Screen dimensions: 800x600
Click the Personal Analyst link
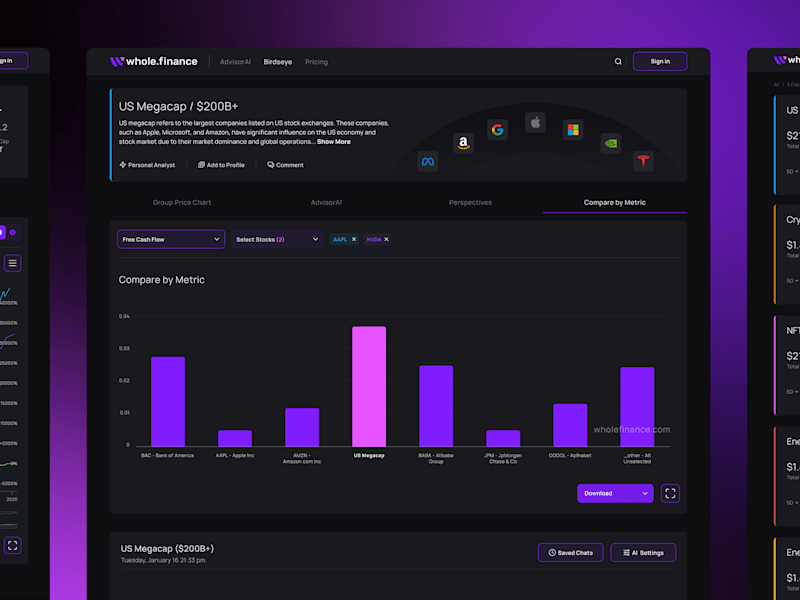pos(147,165)
